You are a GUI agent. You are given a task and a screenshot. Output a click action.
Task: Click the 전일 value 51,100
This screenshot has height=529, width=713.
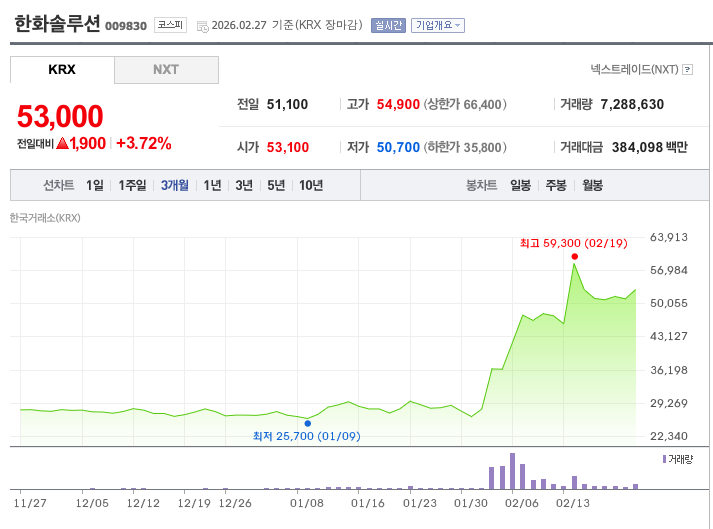[287, 105]
